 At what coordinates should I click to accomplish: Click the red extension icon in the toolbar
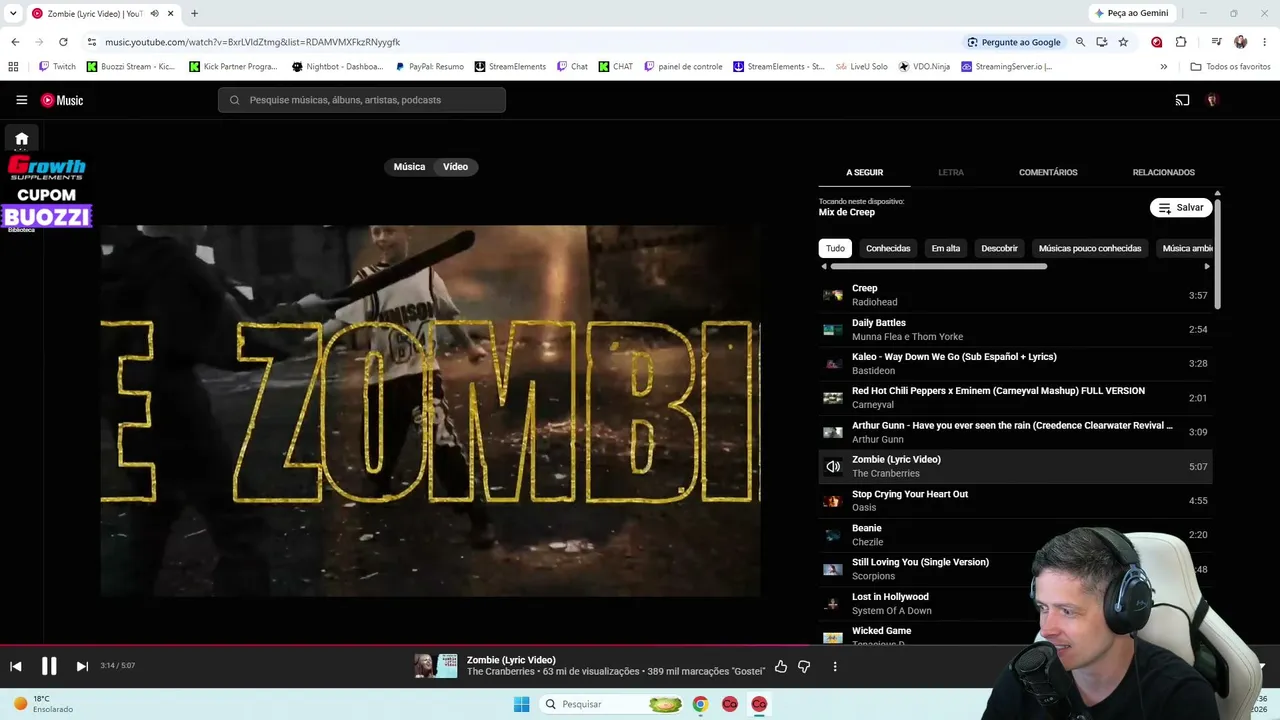click(1157, 42)
